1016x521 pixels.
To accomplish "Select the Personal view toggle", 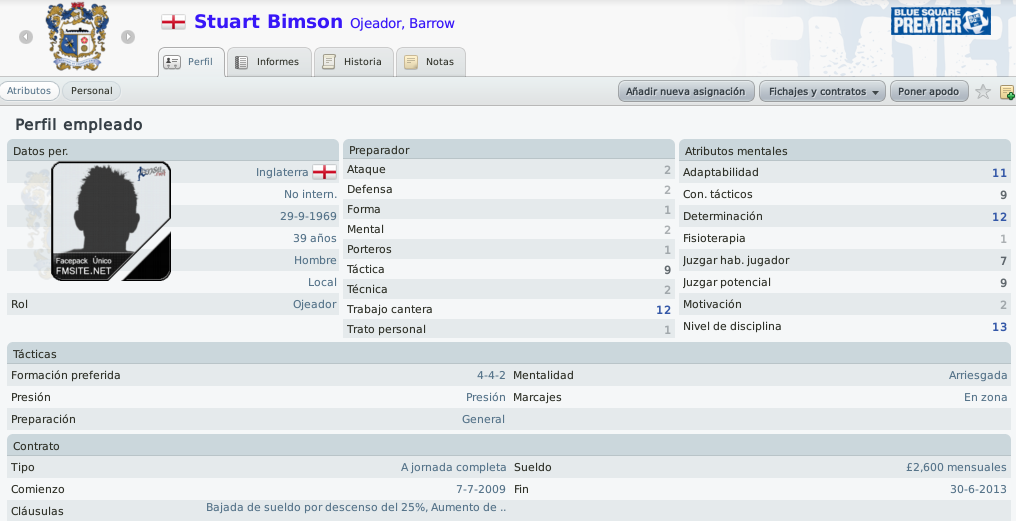I will [91, 91].
